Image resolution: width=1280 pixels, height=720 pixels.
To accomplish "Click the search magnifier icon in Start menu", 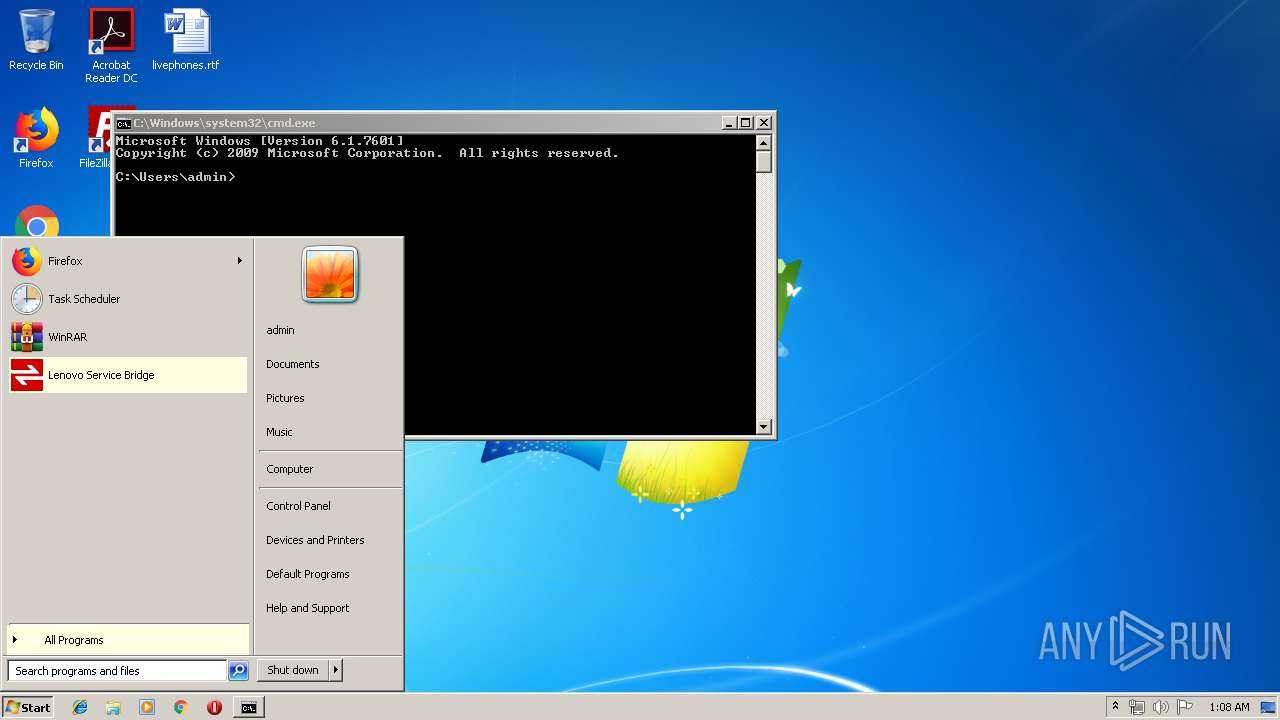I will (x=238, y=671).
